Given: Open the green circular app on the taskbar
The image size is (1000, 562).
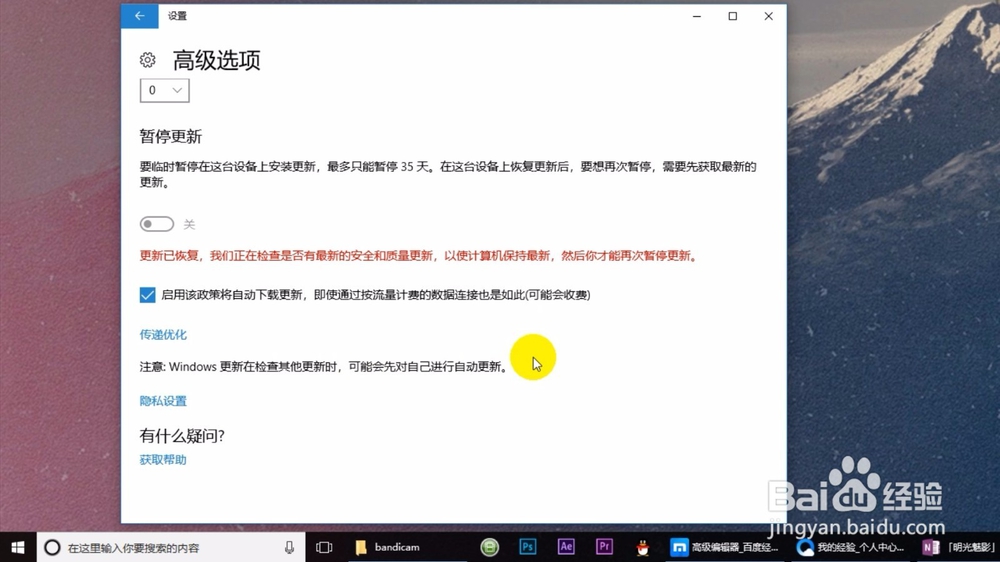Looking at the screenshot, I should 489,547.
